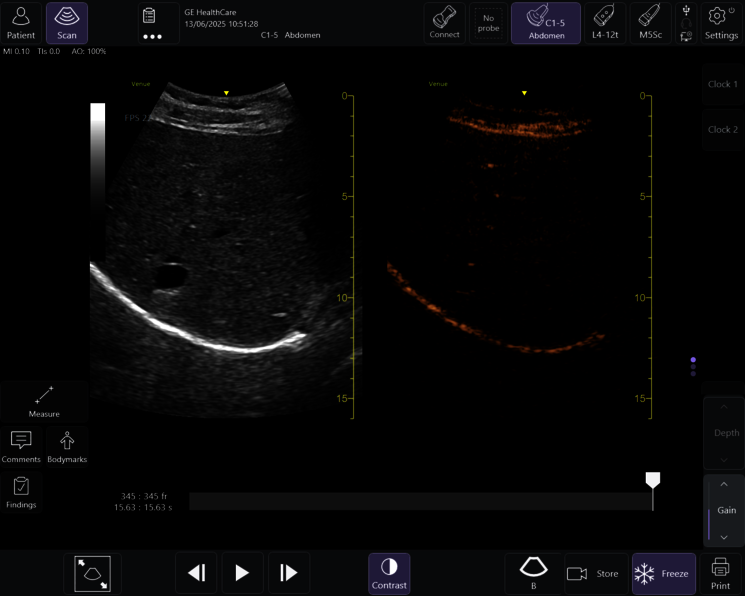Select the M5Sc probe
The width and height of the screenshot is (745, 596).
[650, 22]
